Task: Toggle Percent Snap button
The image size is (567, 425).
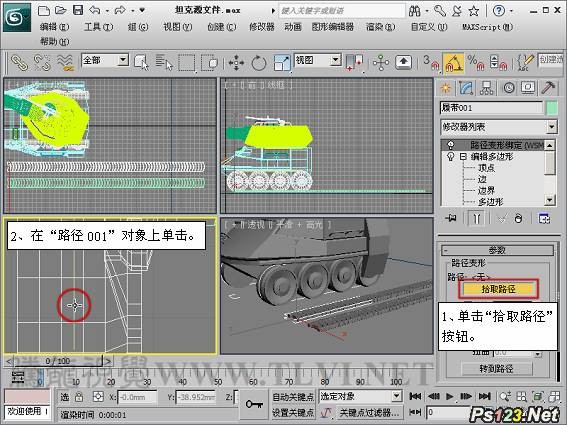Action: pyautogui.click(x=476, y=63)
